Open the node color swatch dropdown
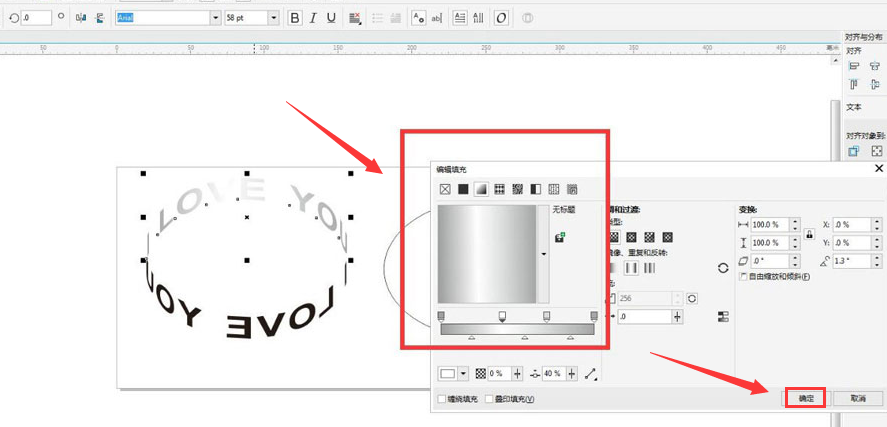This screenshot has width=887, height=427. 464,373
